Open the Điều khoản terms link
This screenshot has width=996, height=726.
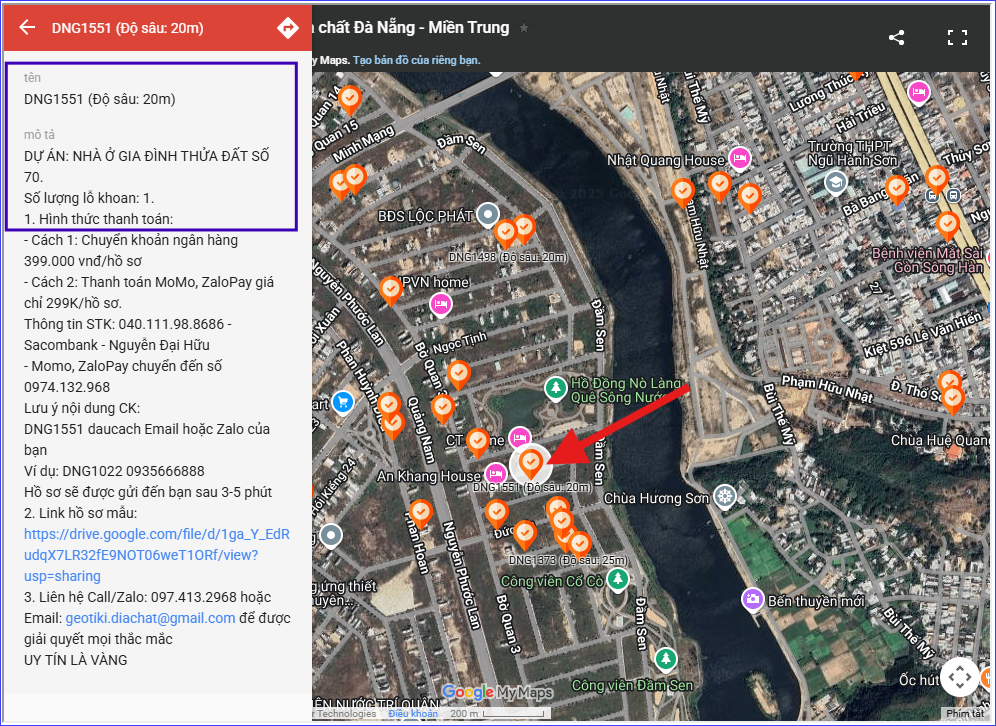[413, 713]
